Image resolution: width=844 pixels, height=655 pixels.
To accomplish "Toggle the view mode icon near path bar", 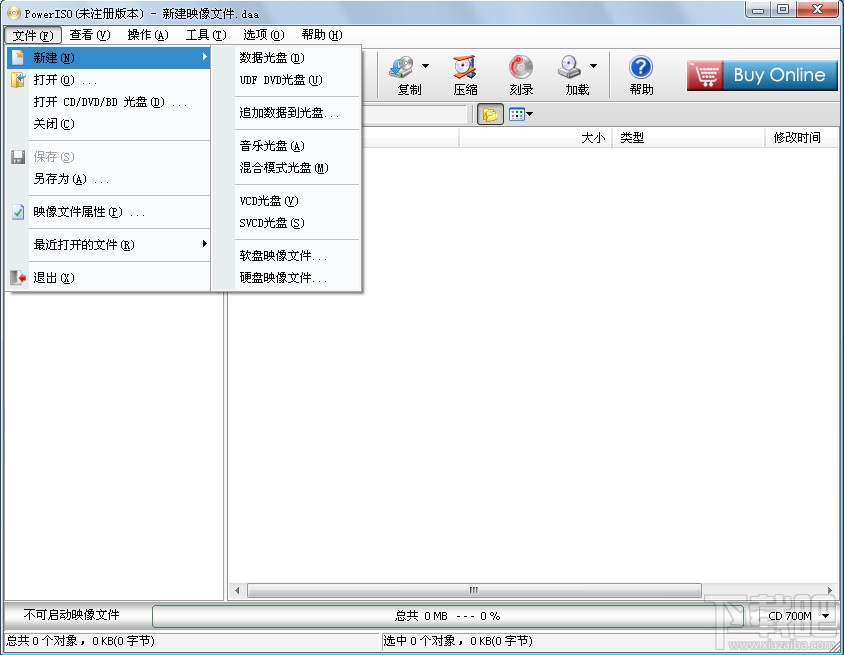I will pyautogui.click(x=519, y=114).
